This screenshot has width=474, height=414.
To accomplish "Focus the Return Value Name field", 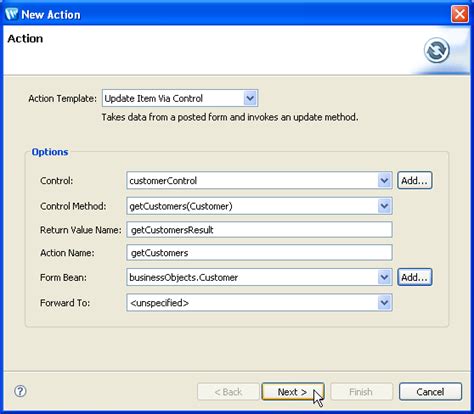I will [259, 230].
